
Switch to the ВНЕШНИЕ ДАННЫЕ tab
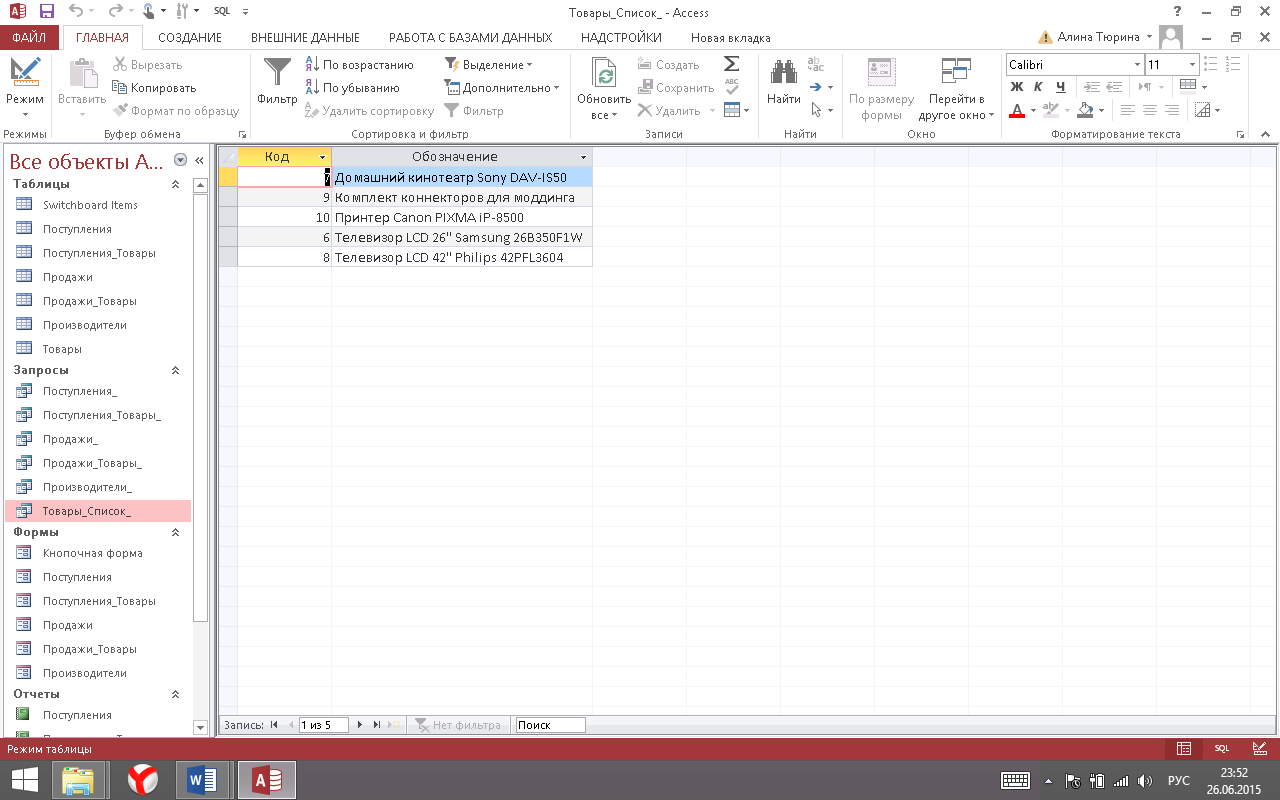point(305,38)
